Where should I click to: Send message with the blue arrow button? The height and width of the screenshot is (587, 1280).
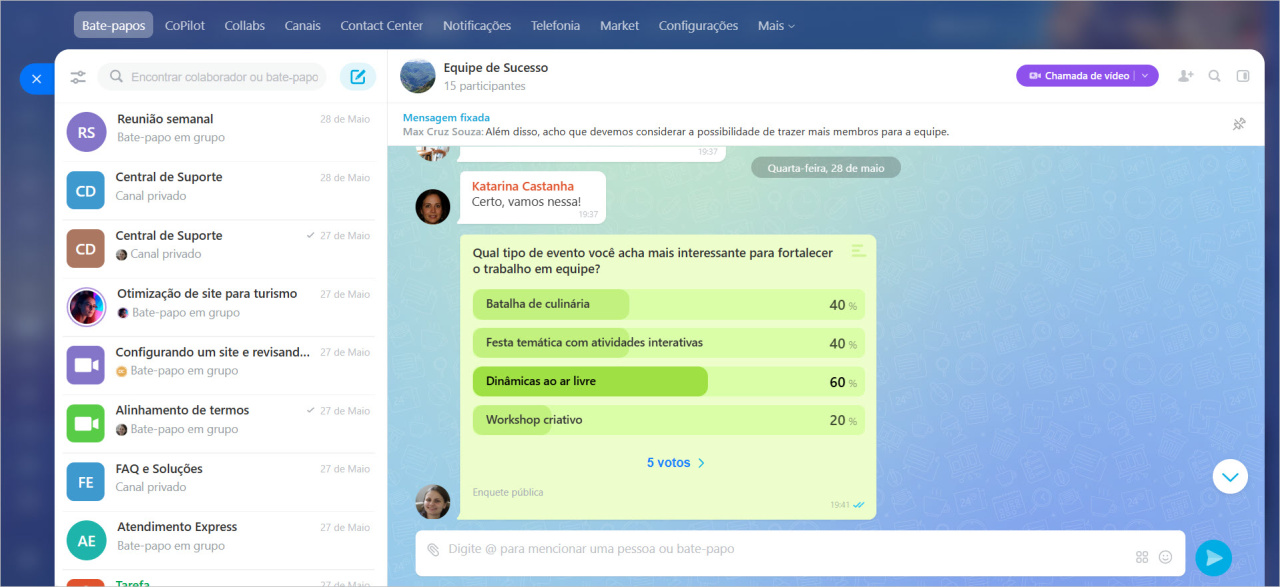tap(1213, 557)
